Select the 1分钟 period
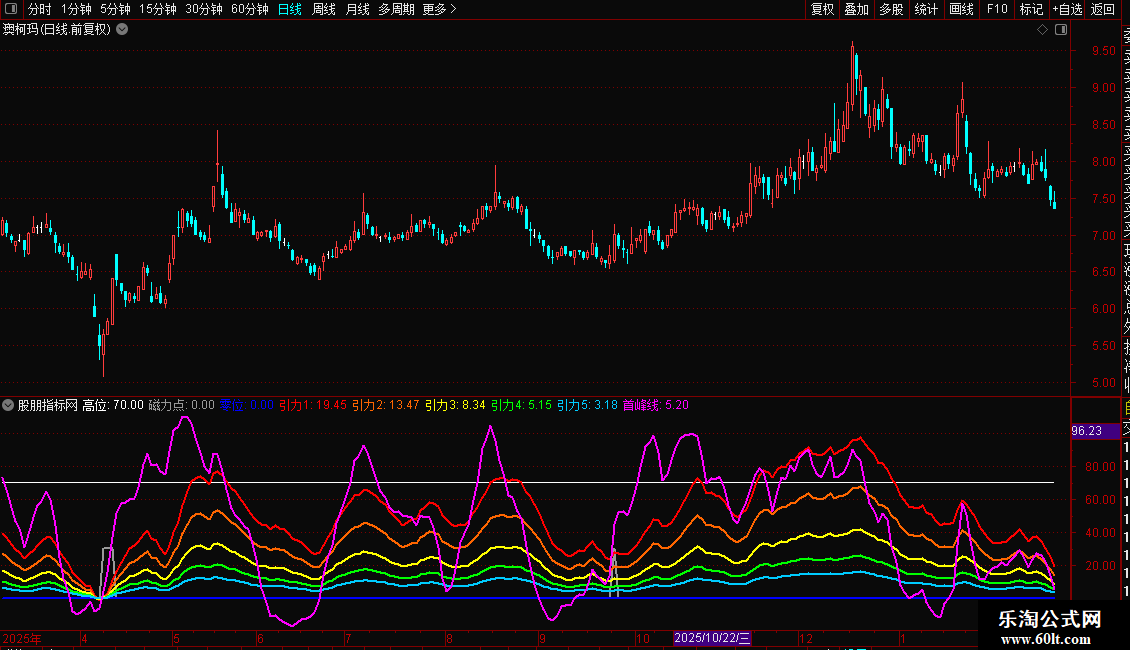 [76, 9]
